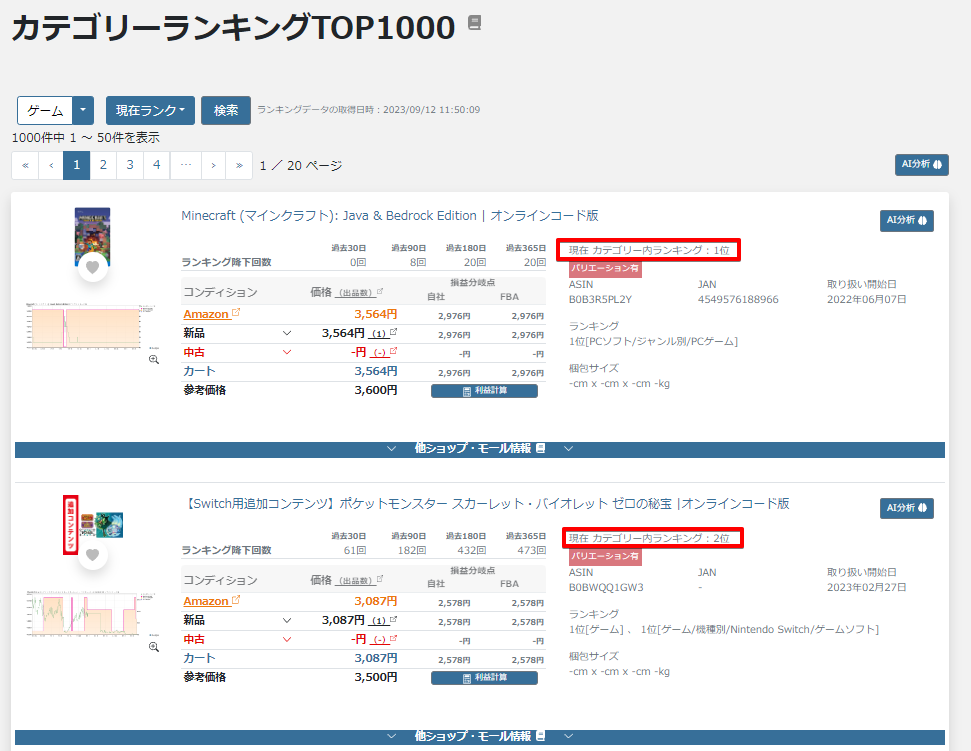Screen dimensions: 971x751
Task: Open the 新品 (1) seller-count link for Pokémon
Action: point(383,620)
